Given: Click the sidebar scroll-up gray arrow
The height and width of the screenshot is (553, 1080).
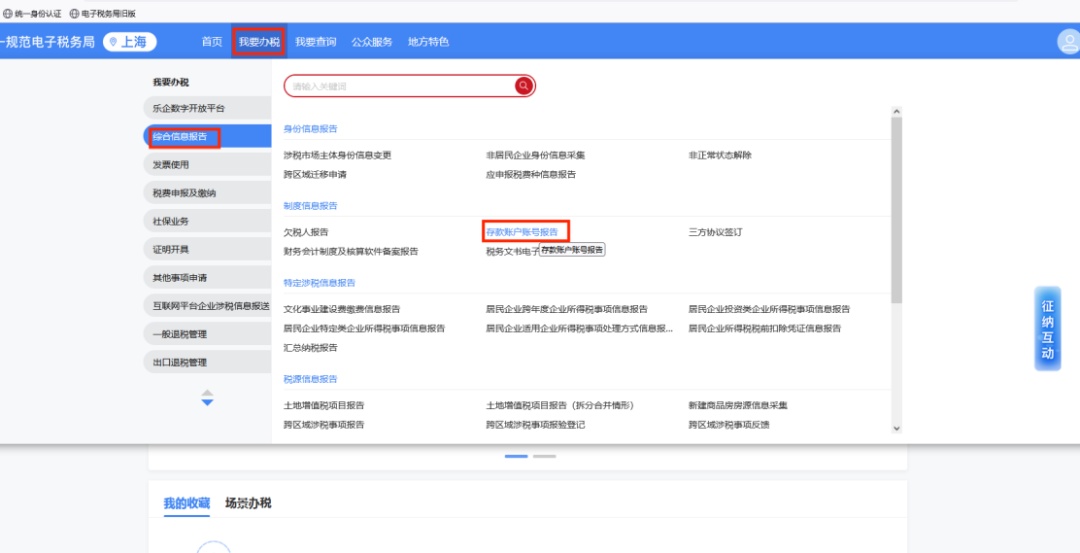Looking at the screenshot, I should [207, 392].
